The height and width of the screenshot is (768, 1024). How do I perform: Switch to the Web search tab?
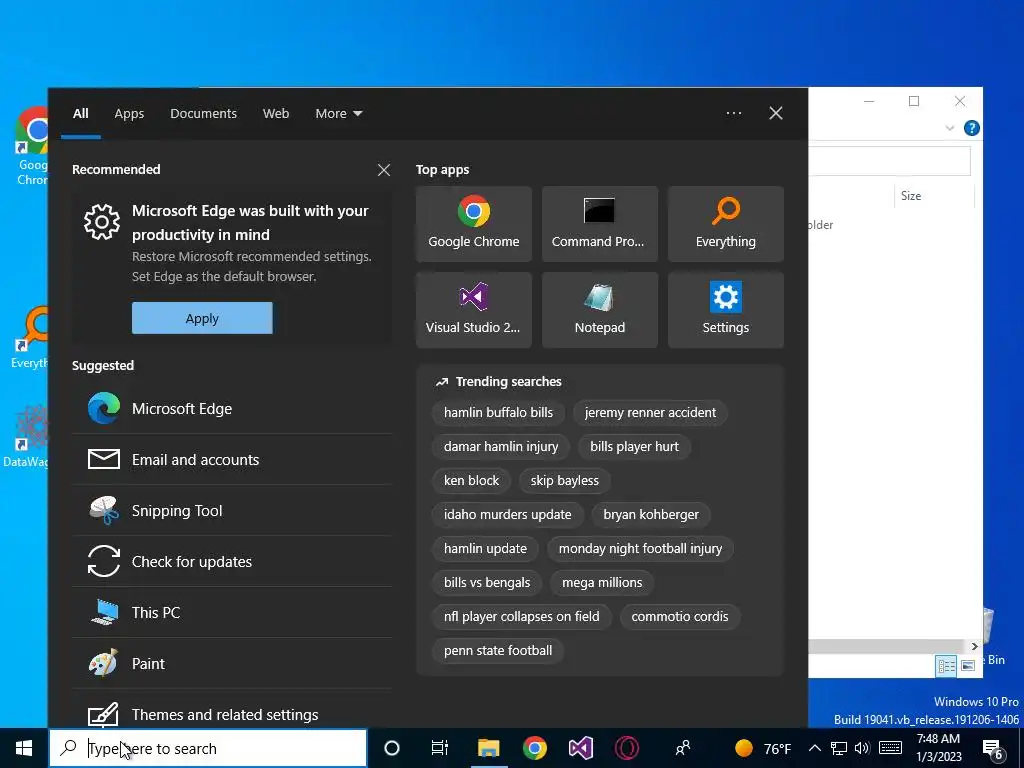tap(276, 114)
